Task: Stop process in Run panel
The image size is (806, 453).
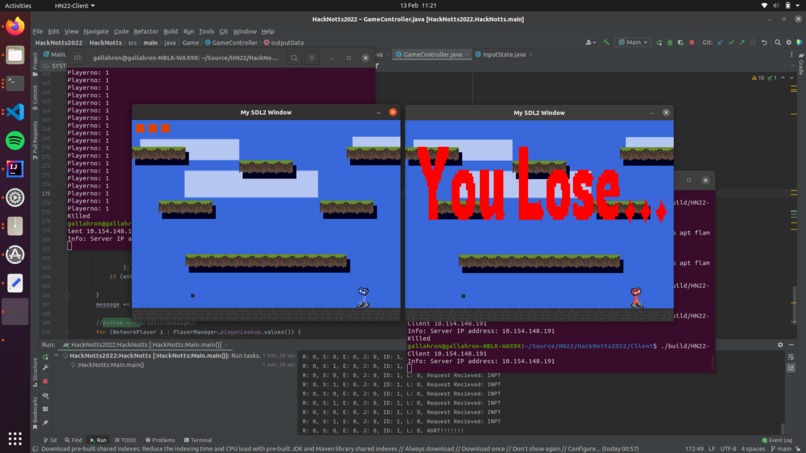Action: (x=46, y=382)
